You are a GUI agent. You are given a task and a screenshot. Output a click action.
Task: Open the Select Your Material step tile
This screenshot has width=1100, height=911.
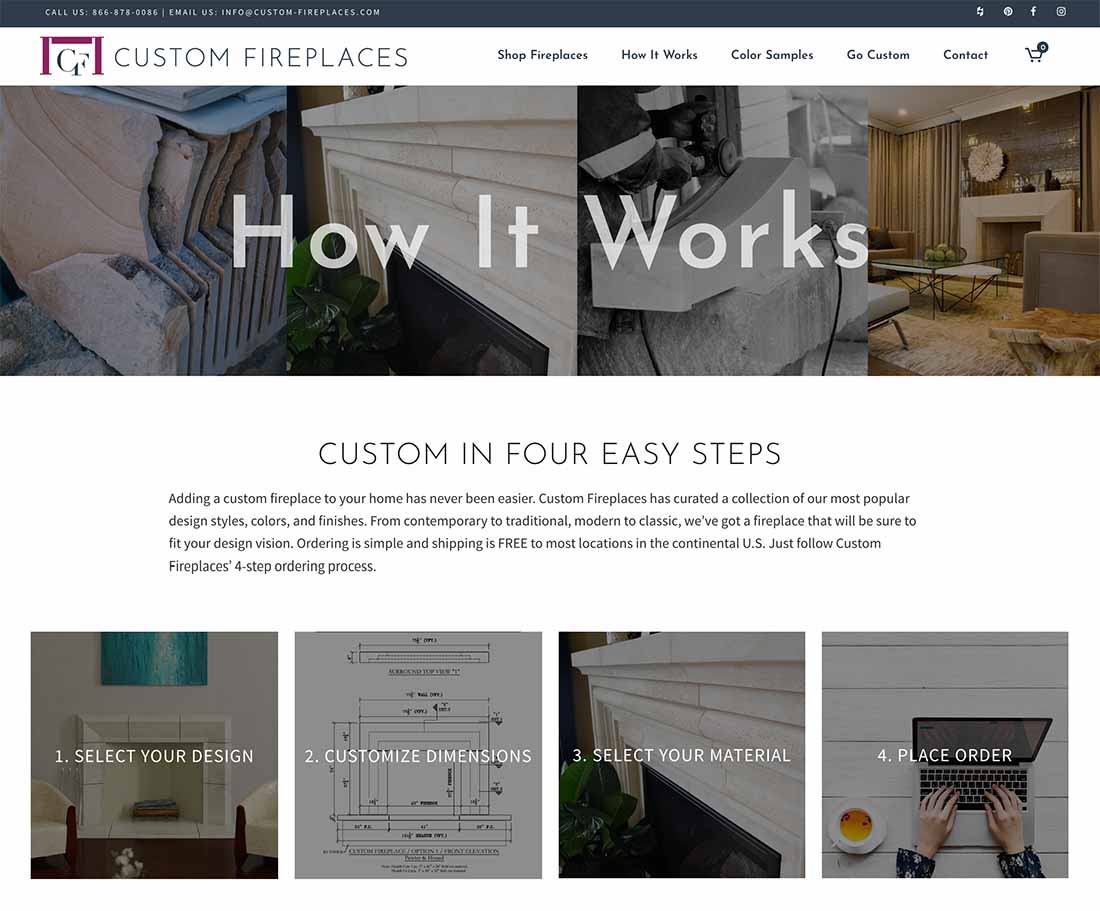pyautogui.click(x=682, y=755)
